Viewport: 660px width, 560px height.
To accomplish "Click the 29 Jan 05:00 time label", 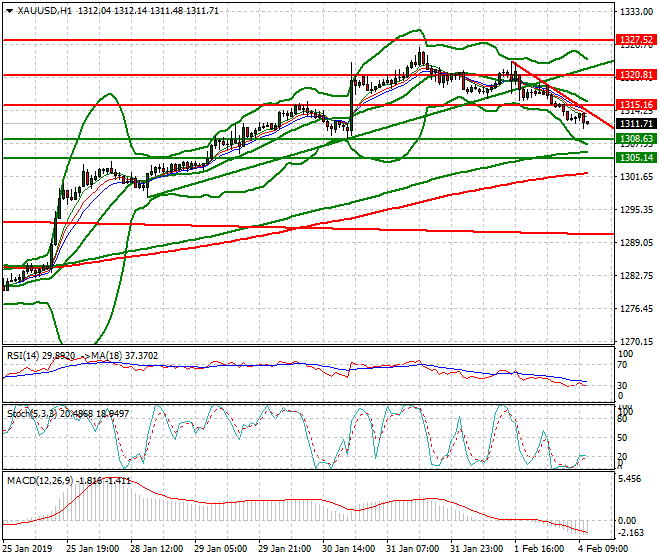I will pos(221,549).
